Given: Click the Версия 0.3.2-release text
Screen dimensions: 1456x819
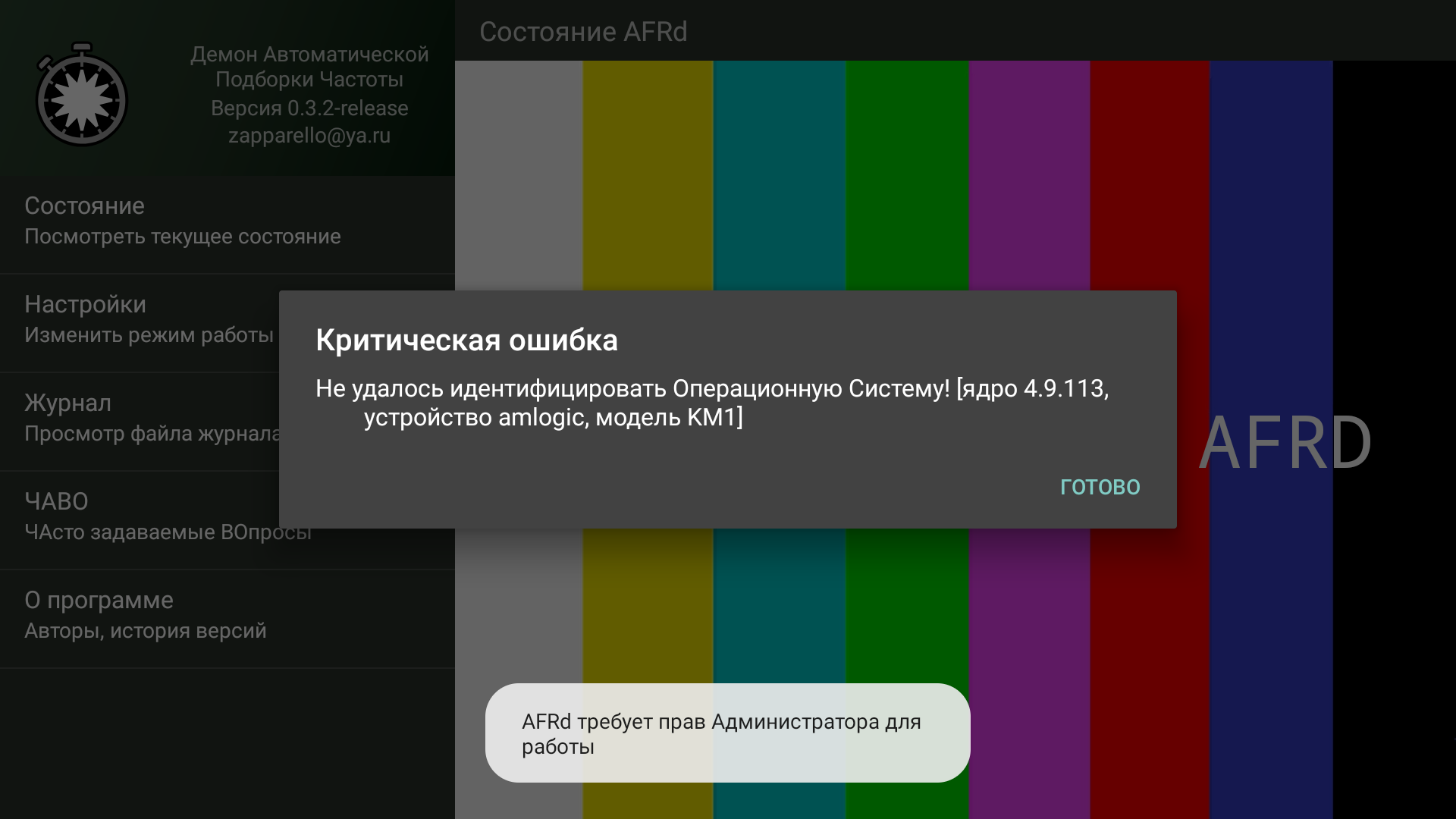Looking at the screenshot, I should coord(309,108).
